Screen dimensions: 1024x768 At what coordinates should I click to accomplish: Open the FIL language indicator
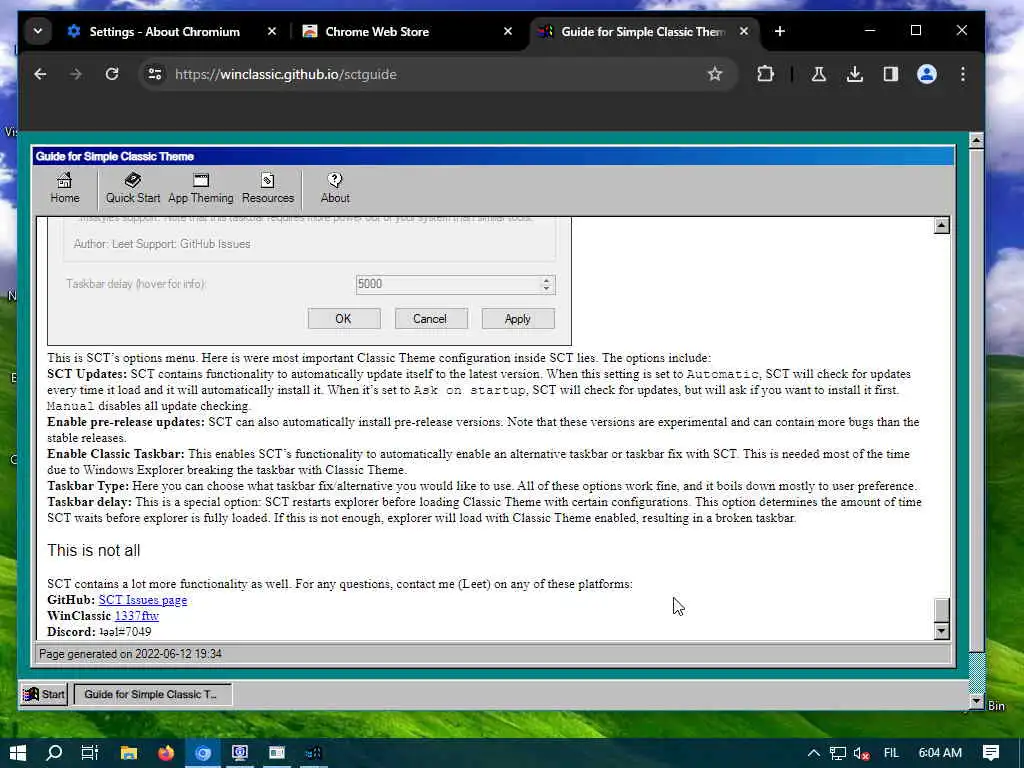[x=891, y=753]
